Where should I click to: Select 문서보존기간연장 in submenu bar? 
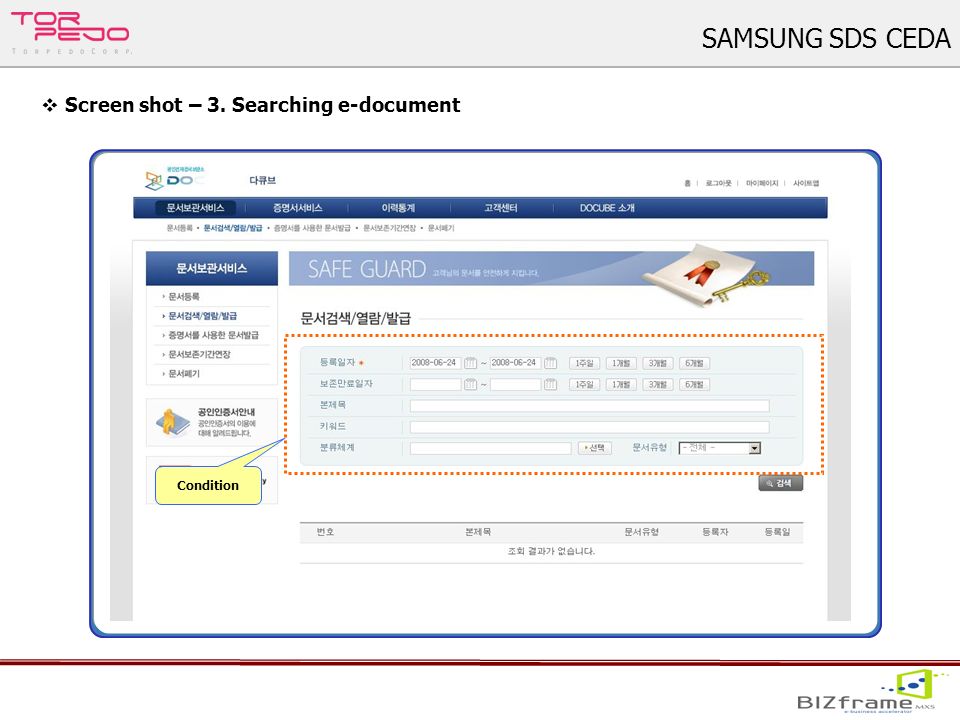389,228
